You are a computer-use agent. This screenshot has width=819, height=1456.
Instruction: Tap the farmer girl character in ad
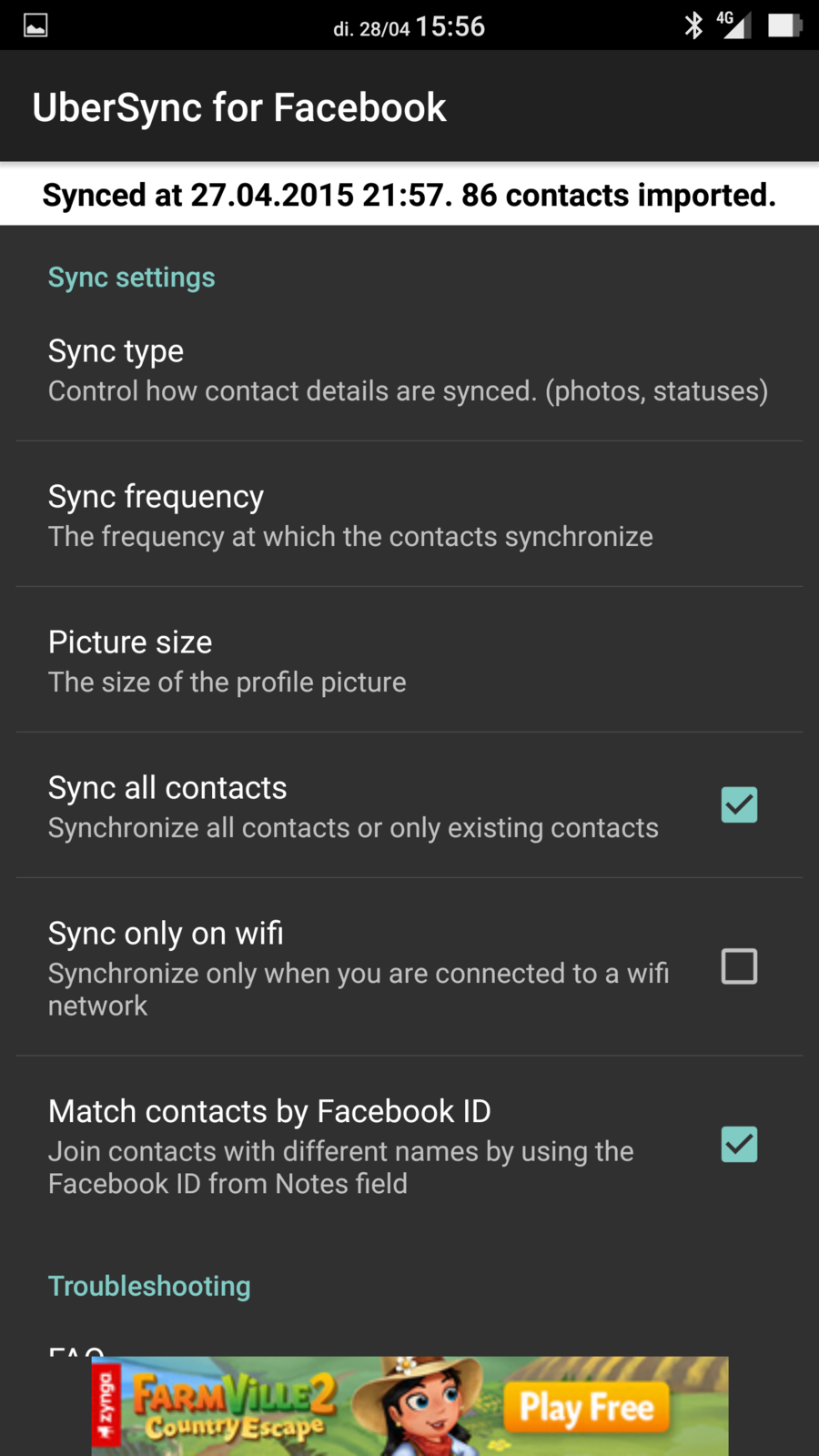point(424,1406)
